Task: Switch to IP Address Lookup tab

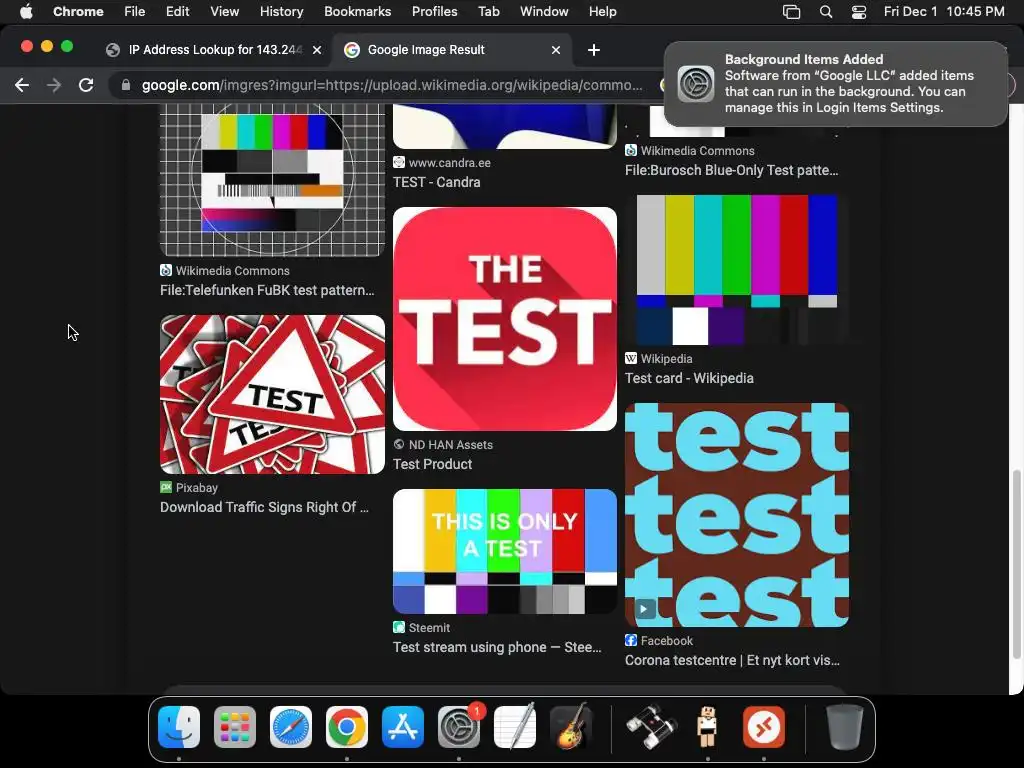Action: pyautogui.click(x=214, y=50)
